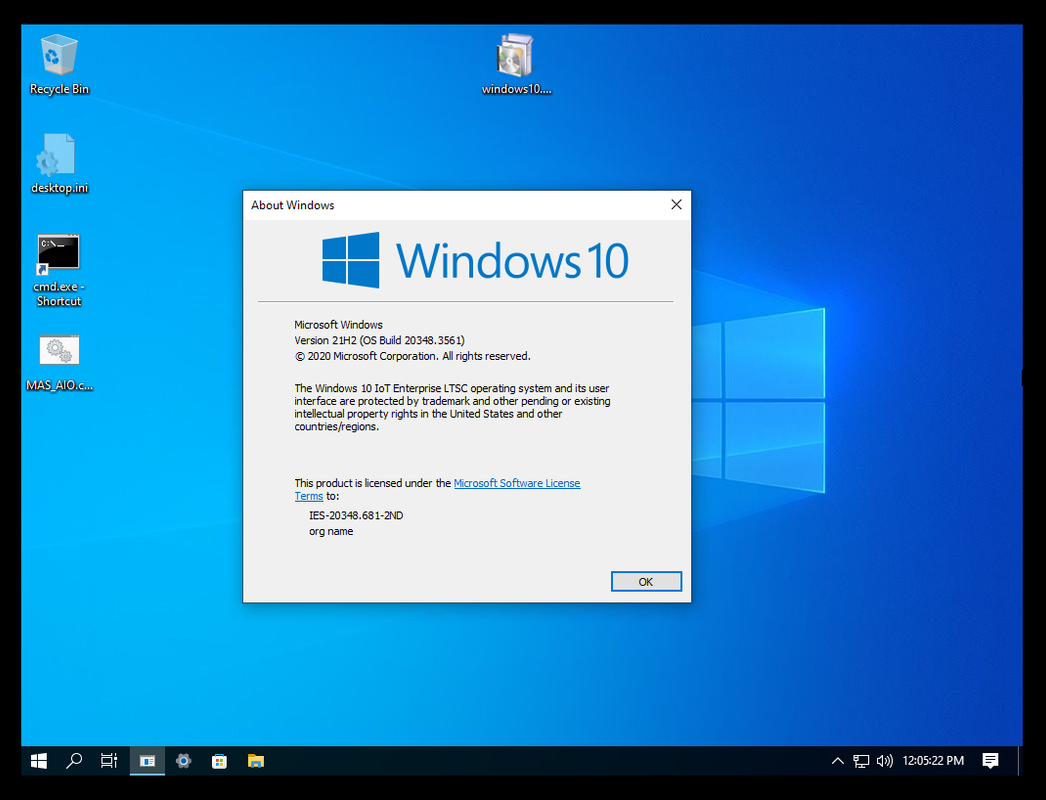Click the Show desktop sliver
Image resolution: width=1046 pixels, height=800 pixels.
tap(1020, 761)
